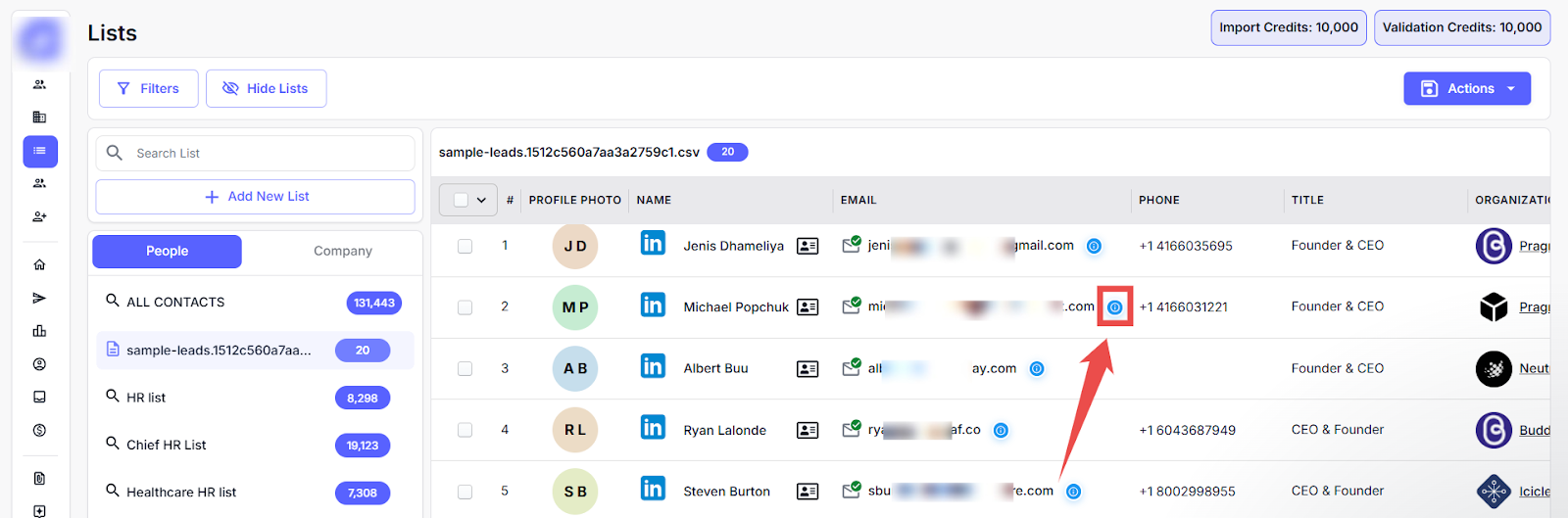
Task: Expand the Actions dropdown
Action: click(x=1466, y=88)
